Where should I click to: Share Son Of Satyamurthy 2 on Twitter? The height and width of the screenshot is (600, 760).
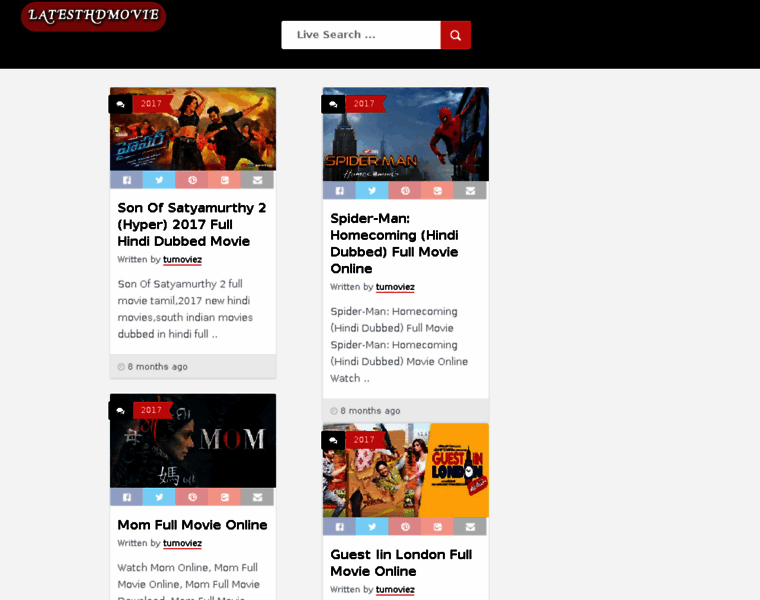pos(159,180)
